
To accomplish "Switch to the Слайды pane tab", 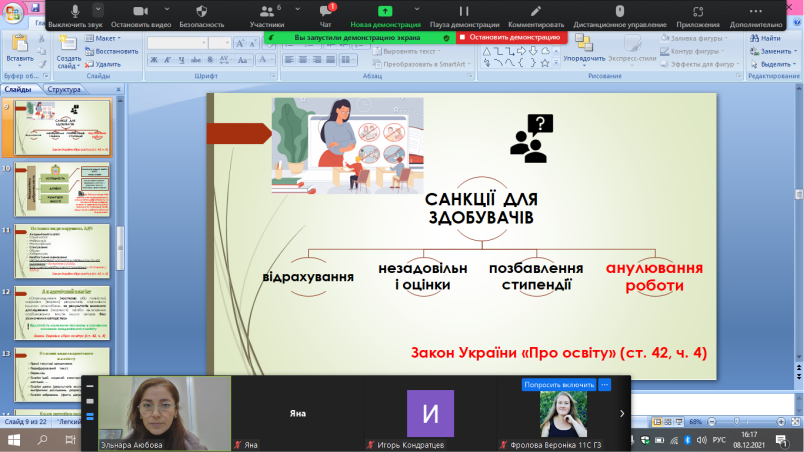I will tap(18, 89).
